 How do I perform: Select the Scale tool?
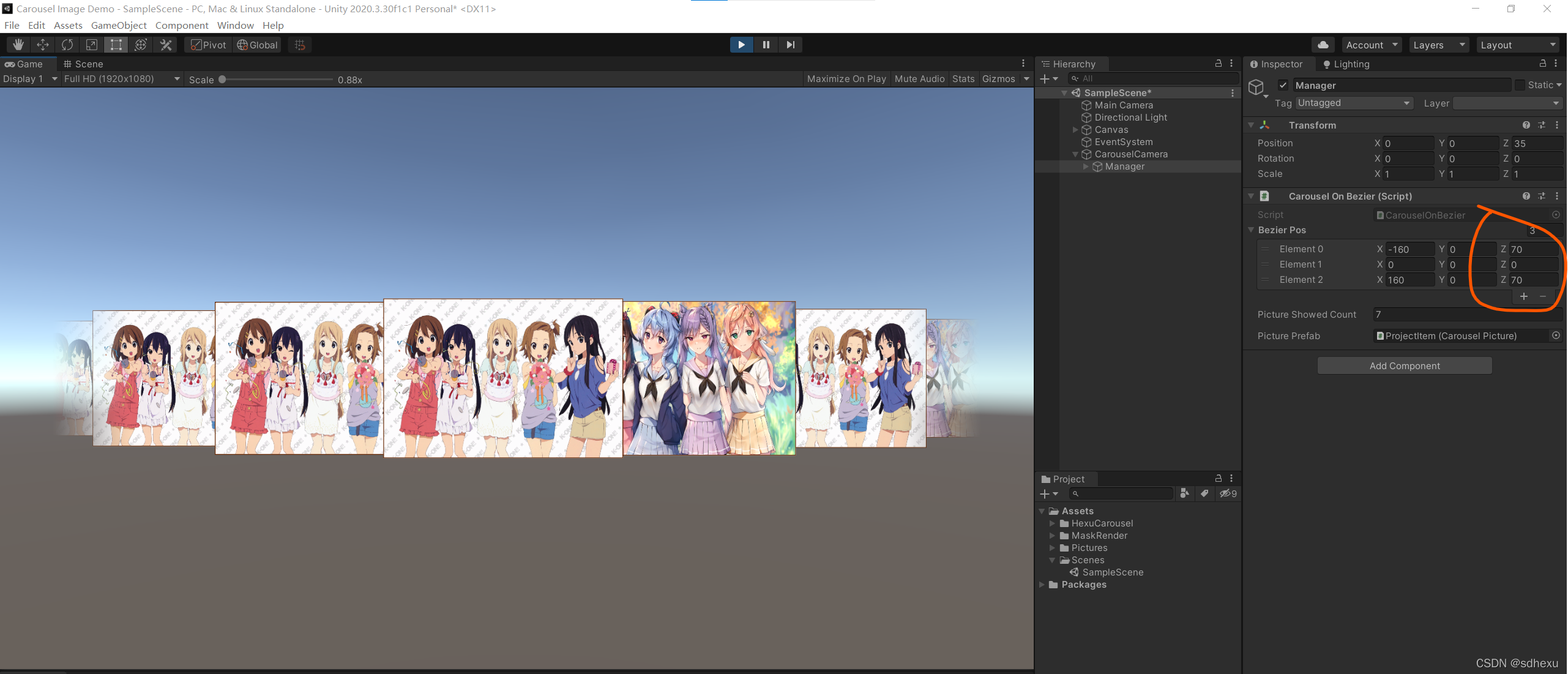tap(92, 45)
